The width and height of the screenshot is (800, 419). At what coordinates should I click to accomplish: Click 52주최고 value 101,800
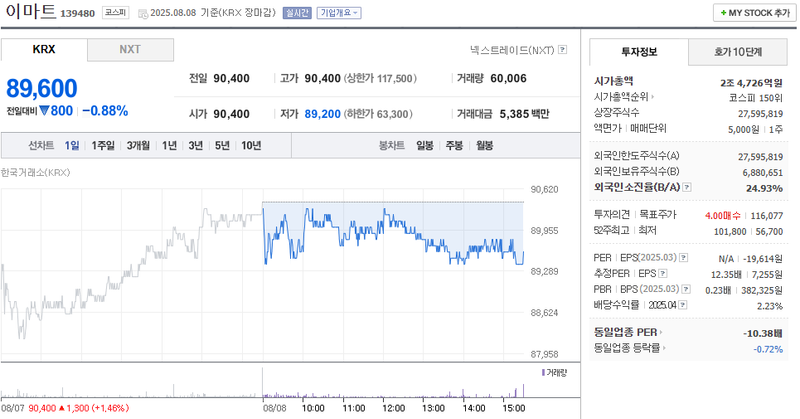[730, 232]
